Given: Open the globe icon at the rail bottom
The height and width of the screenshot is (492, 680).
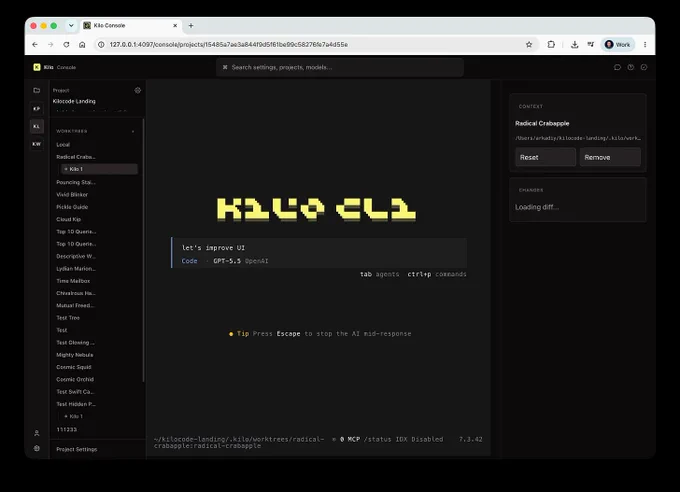Looking at the screenshot, I should [37, 449].
